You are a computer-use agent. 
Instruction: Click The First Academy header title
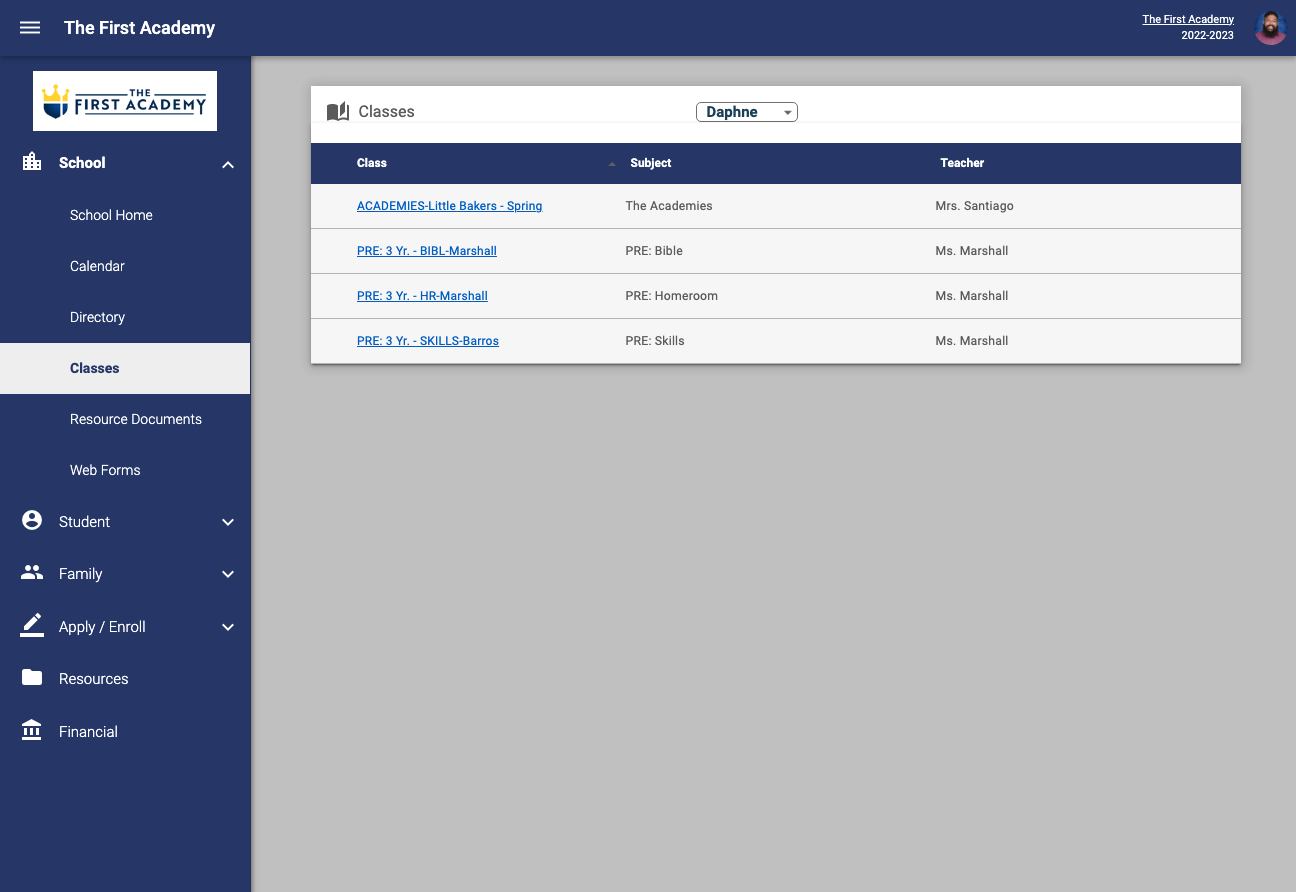(x=139, y=28)
